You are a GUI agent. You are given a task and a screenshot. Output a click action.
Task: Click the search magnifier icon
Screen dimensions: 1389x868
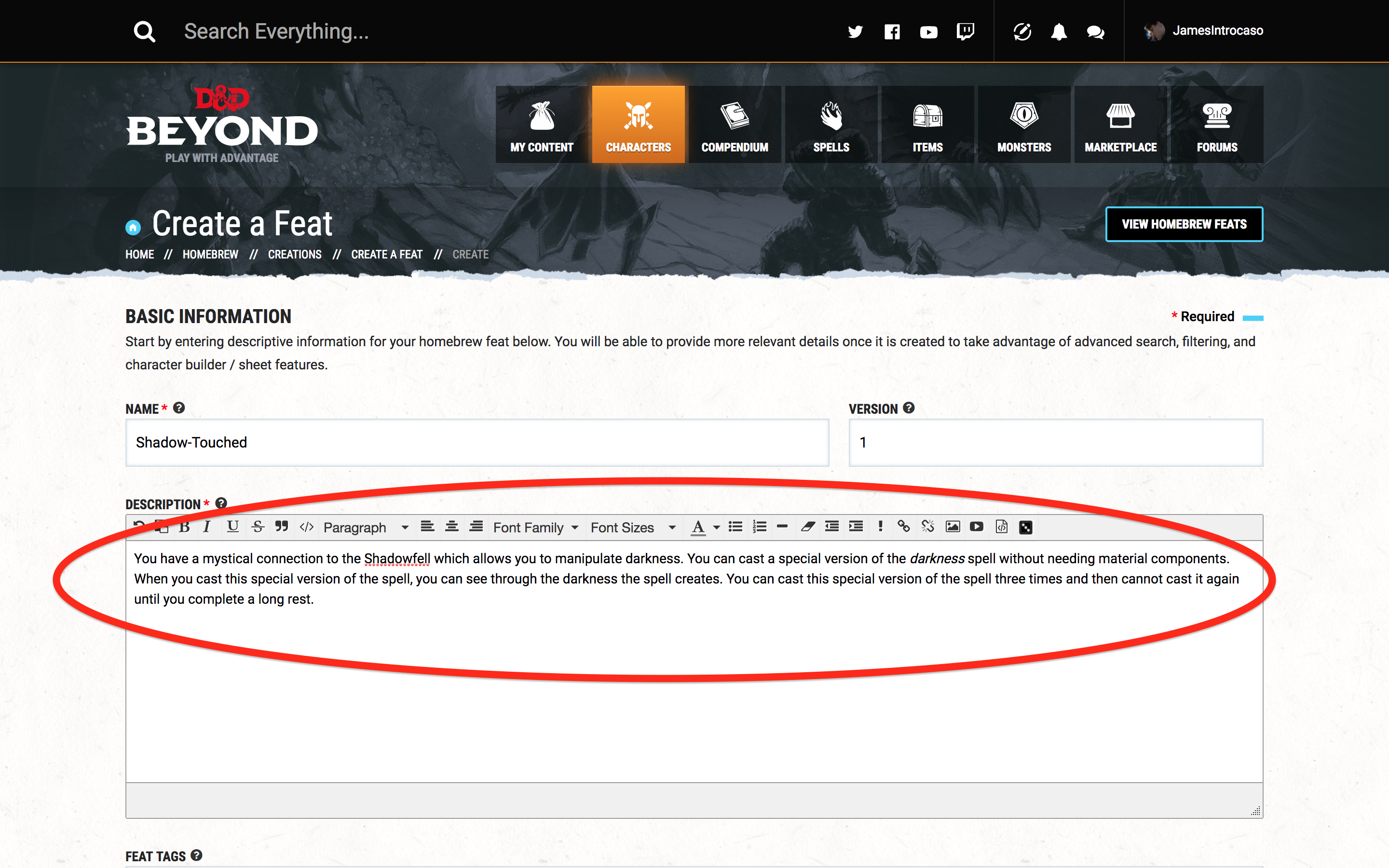pyautogui.click(x=145, y=31)
